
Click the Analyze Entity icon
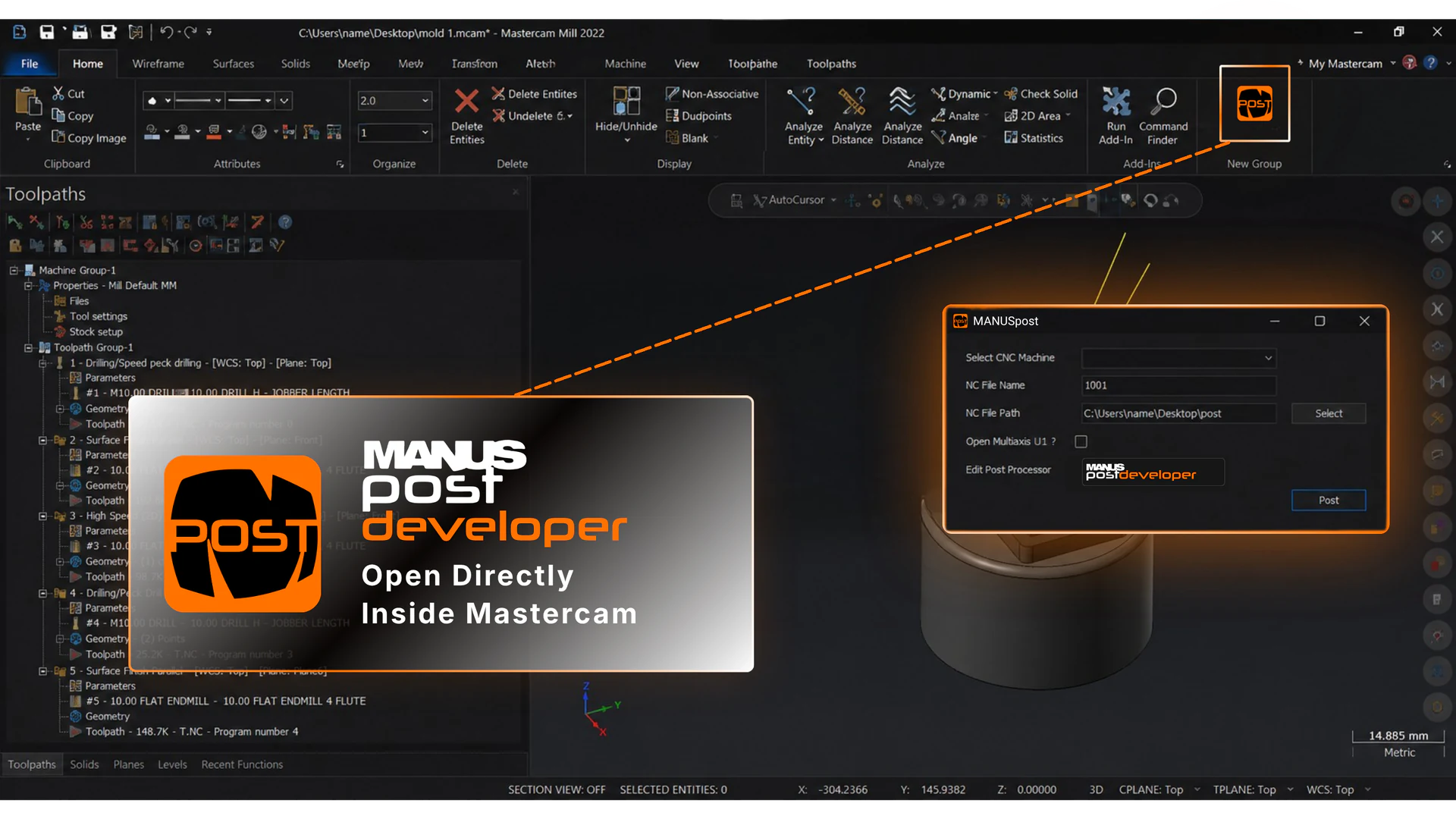pos(802,102)
